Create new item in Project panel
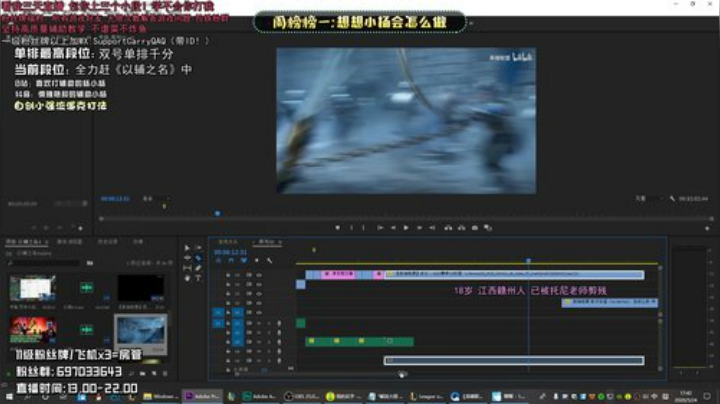This screenshot has height=404, width=720. tap(154, 374)
